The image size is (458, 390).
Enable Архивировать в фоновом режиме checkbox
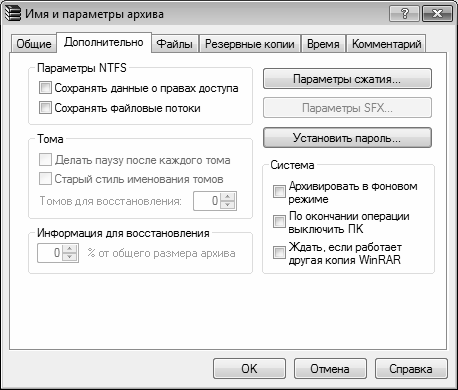pyautogui.click(x=279, y=192)
